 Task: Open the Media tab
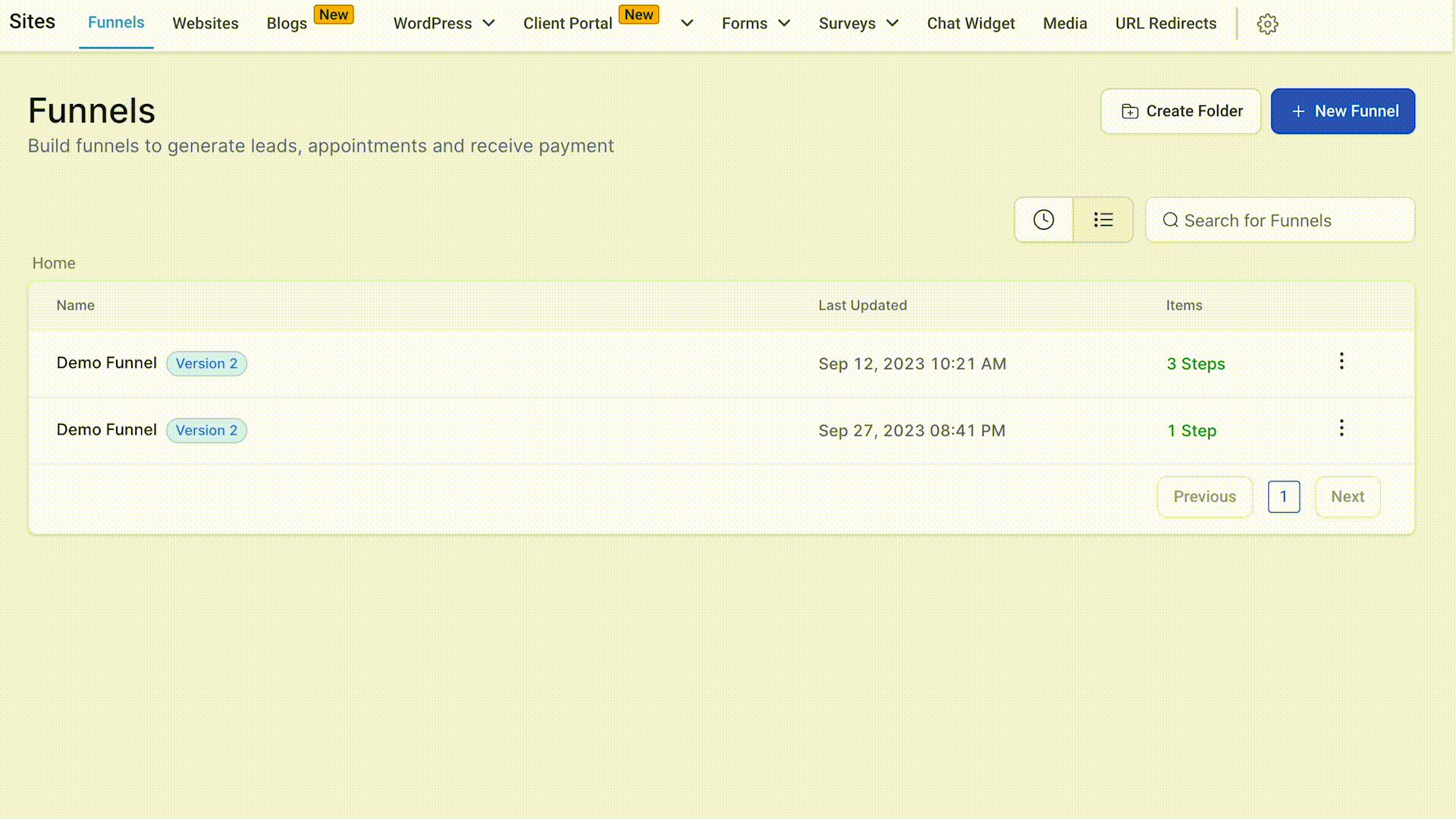tap(1065, 24)
